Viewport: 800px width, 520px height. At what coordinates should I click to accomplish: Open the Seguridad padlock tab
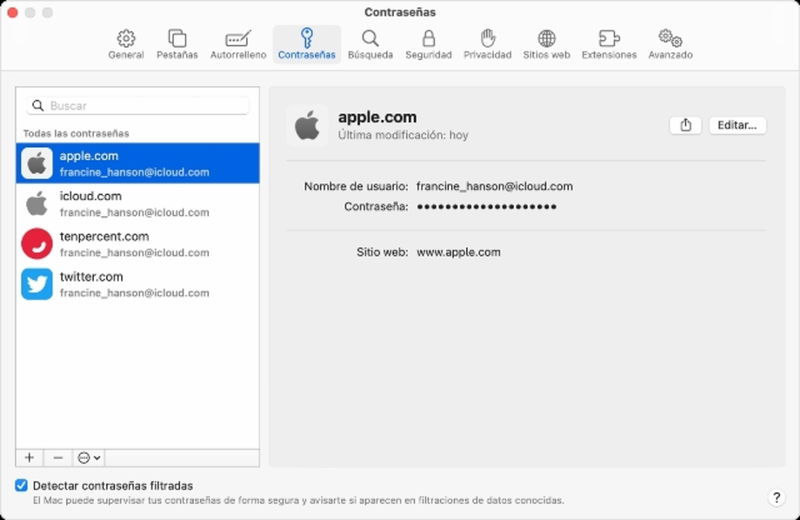tap(429, 44)
